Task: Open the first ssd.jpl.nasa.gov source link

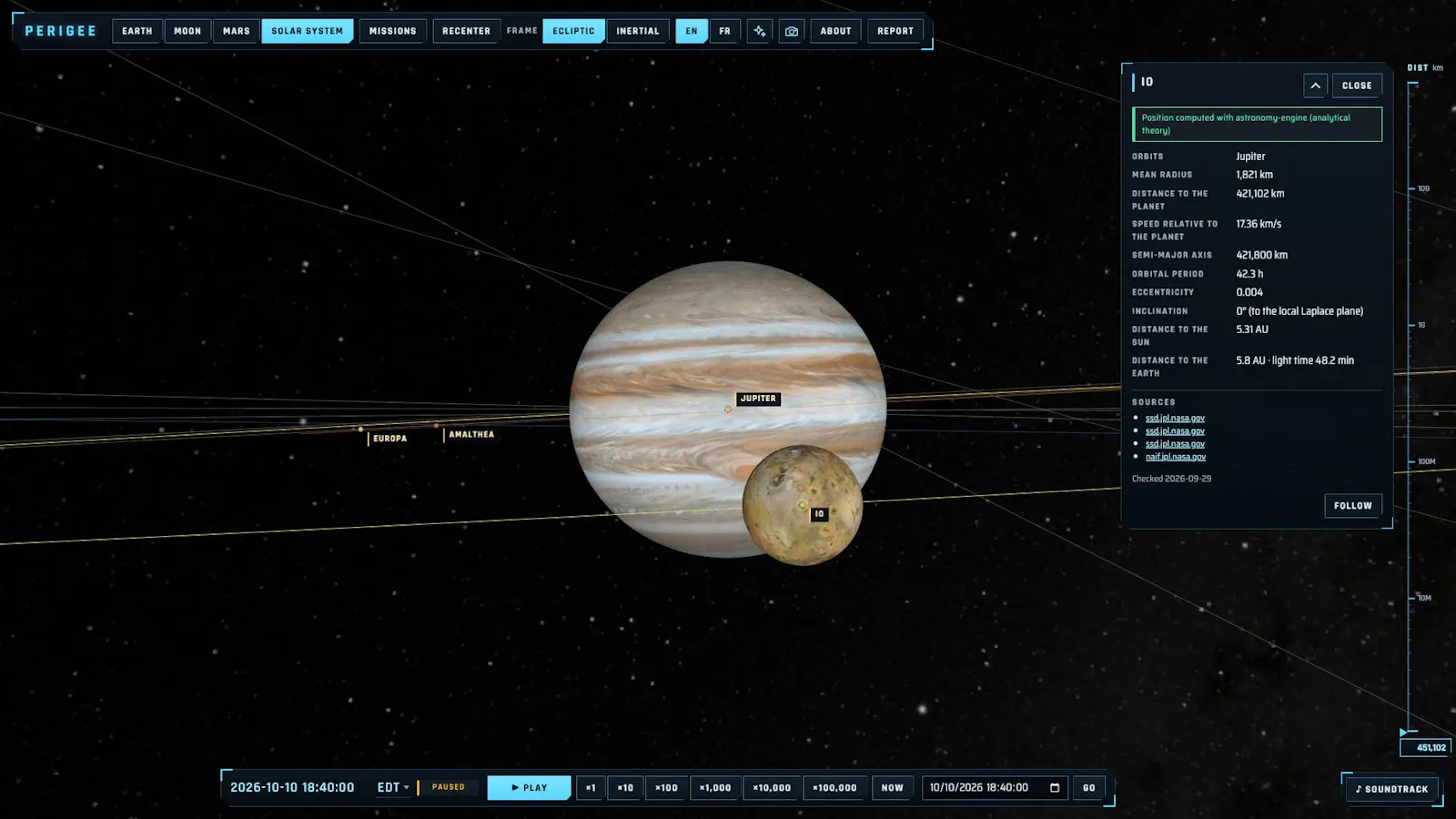Action: [x=1175, y=419]
